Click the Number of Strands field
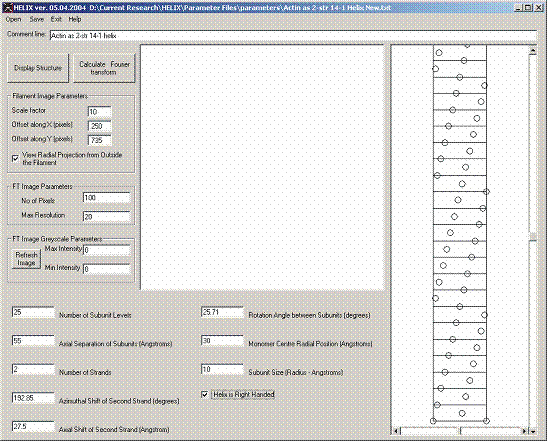 (33, 370)
